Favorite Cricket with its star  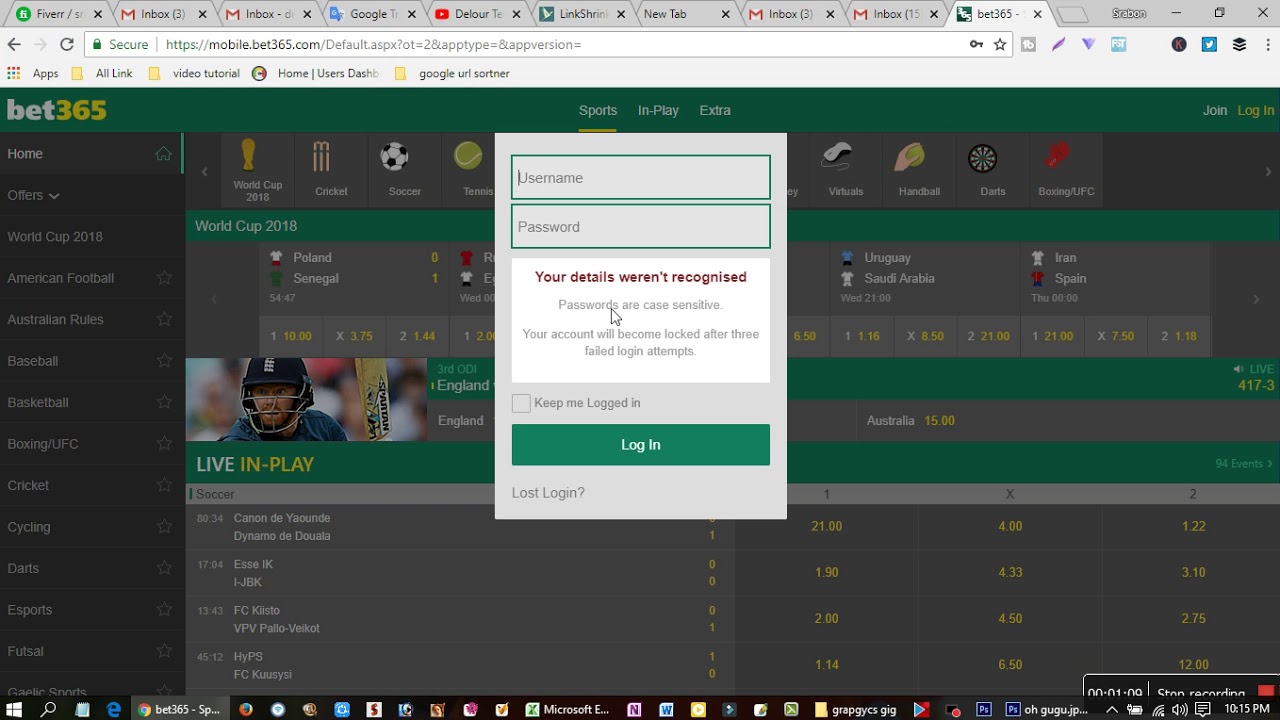coord(164,485)
